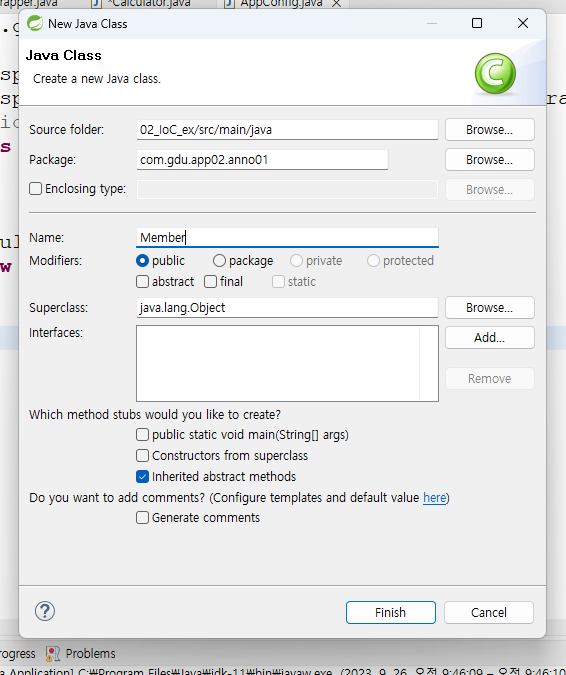Viewport: 566px width, 675px height.
Task: Enable the Enclosing type checkbox
Action: pyautogui.click(x=35, y=189)
